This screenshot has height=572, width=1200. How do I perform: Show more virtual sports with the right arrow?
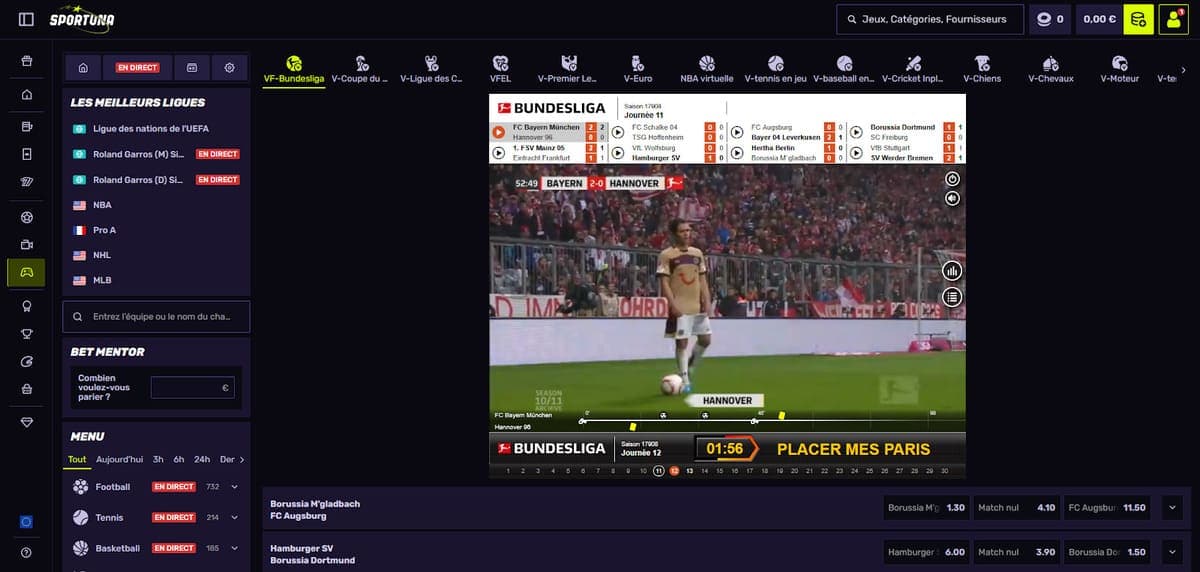coord(1184,70)
